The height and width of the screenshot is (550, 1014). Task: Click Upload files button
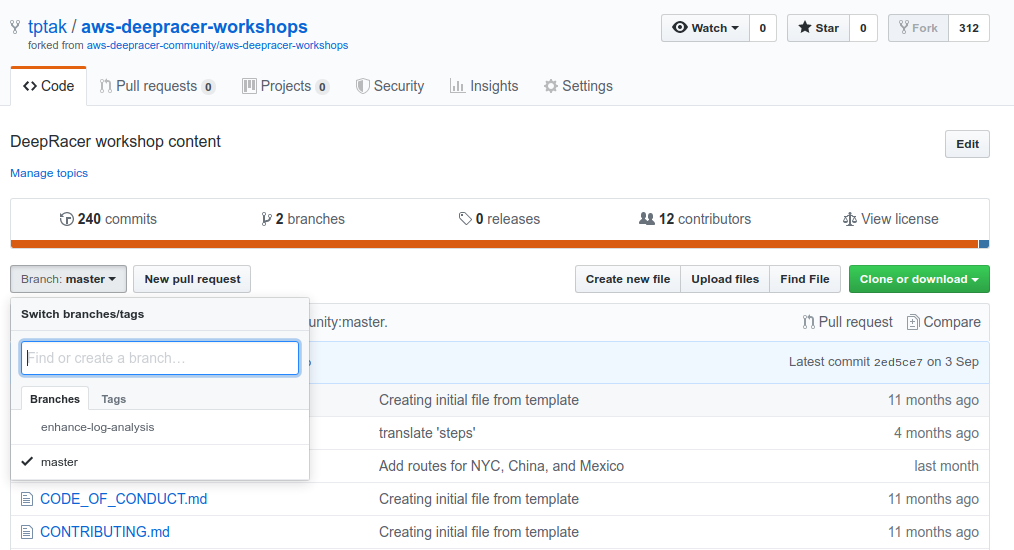tap(725, 279)
